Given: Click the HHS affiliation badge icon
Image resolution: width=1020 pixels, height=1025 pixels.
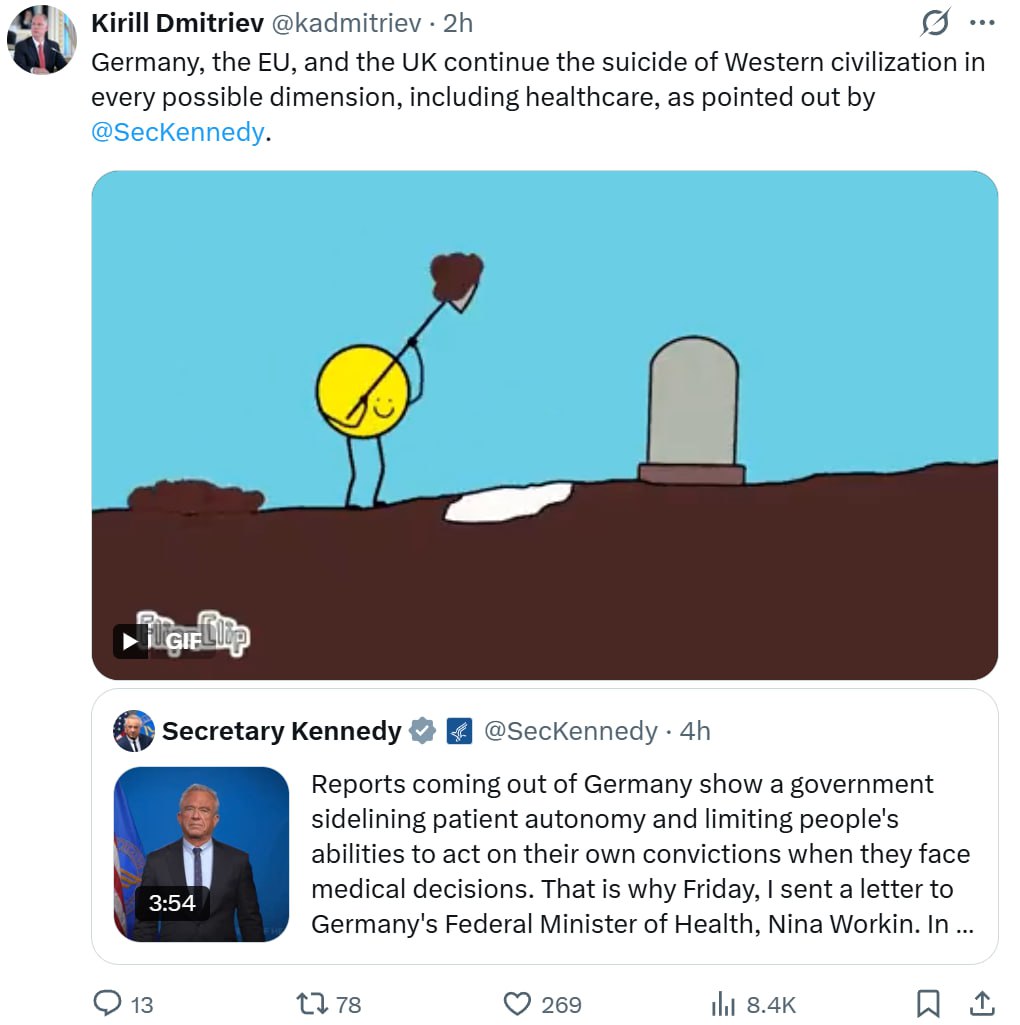Looking at the screenshot, I should (459, 731).
